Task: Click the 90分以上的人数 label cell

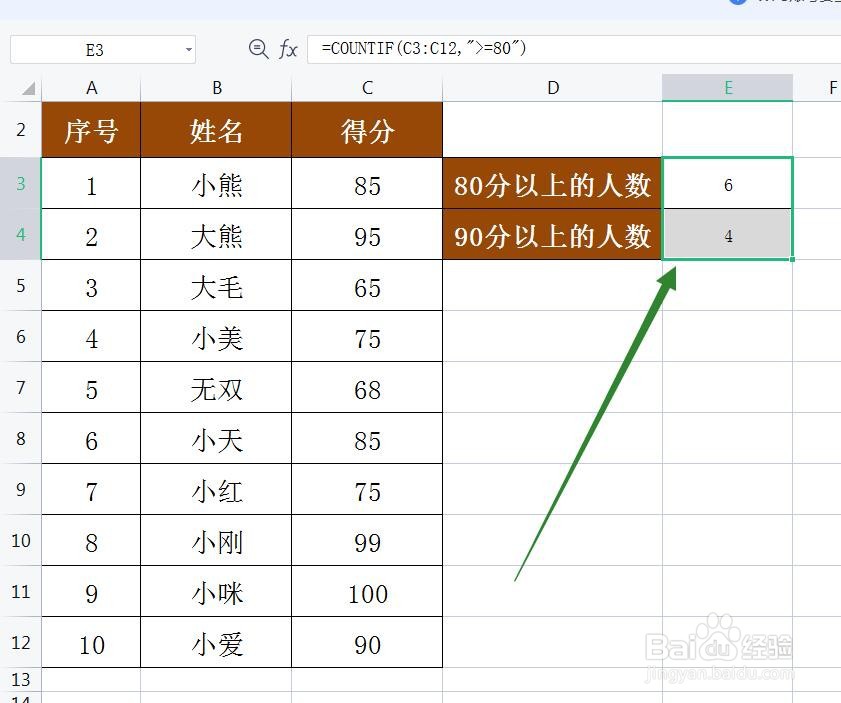Action: click(553, 236)
